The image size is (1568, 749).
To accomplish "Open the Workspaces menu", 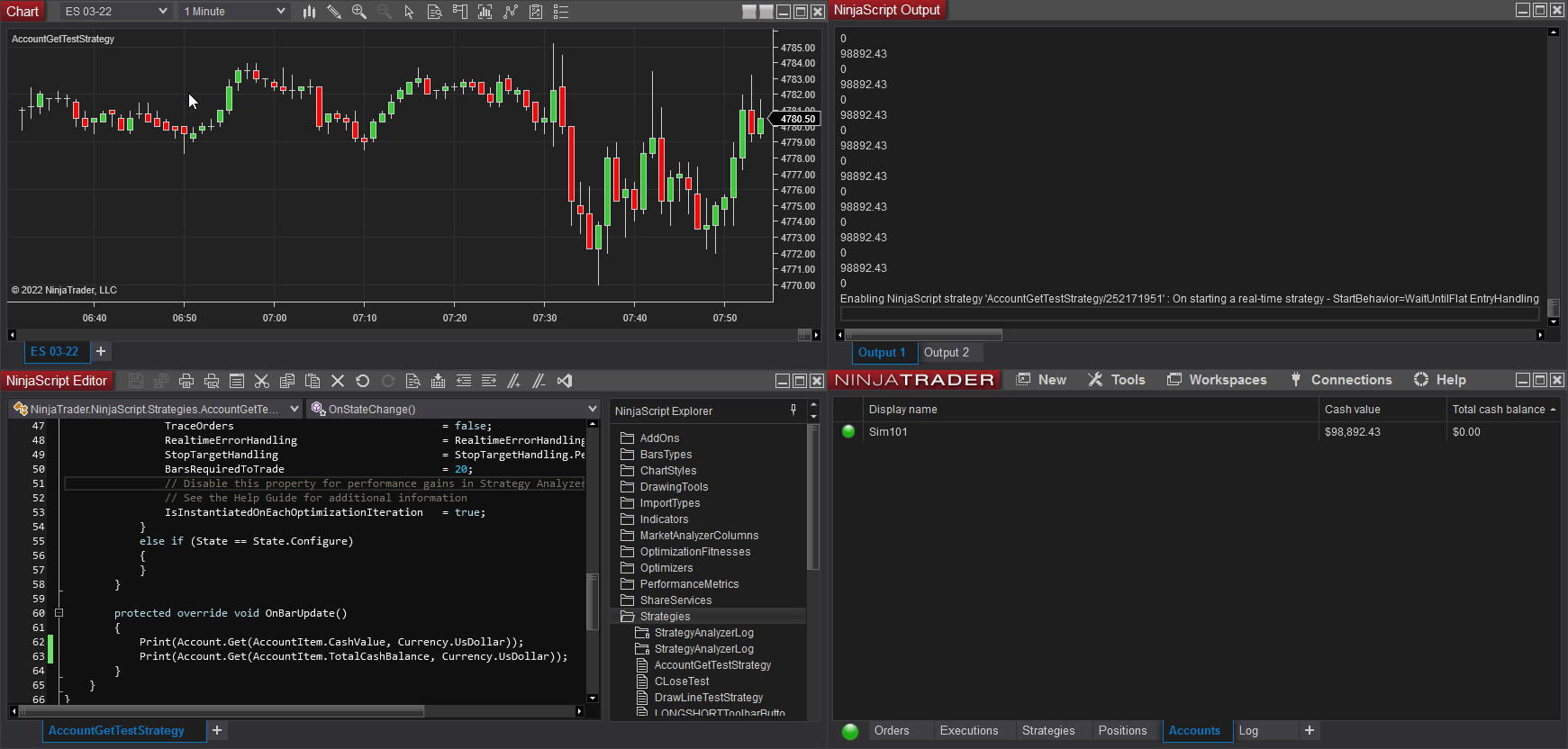I will [x=1217, y=380].
